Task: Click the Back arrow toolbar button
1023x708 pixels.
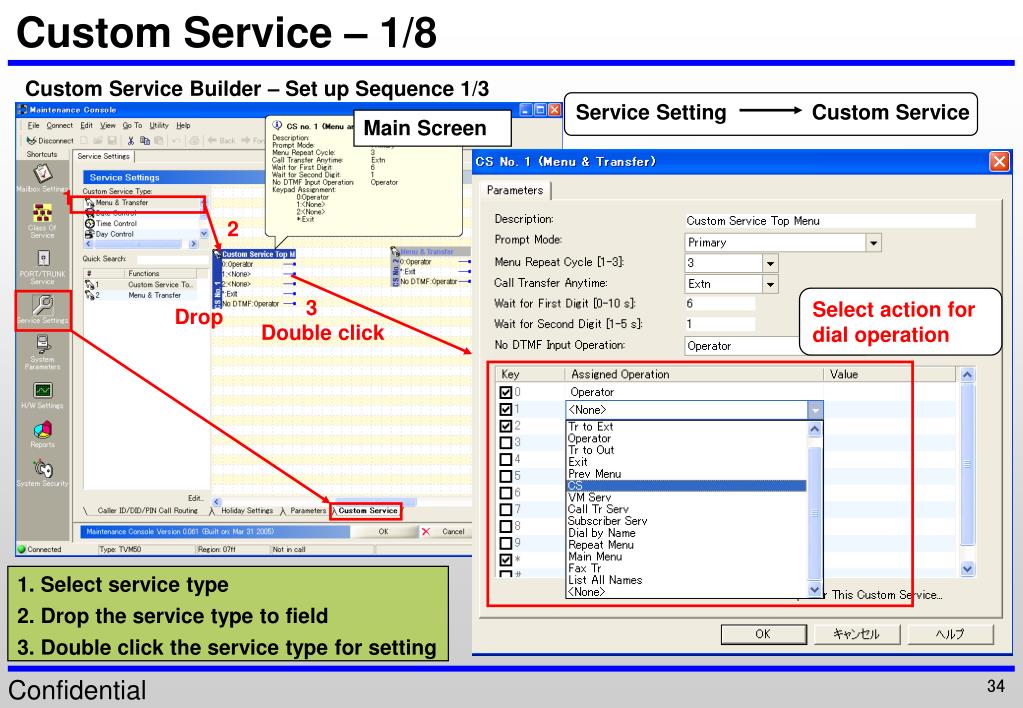Action: (222, 140)
